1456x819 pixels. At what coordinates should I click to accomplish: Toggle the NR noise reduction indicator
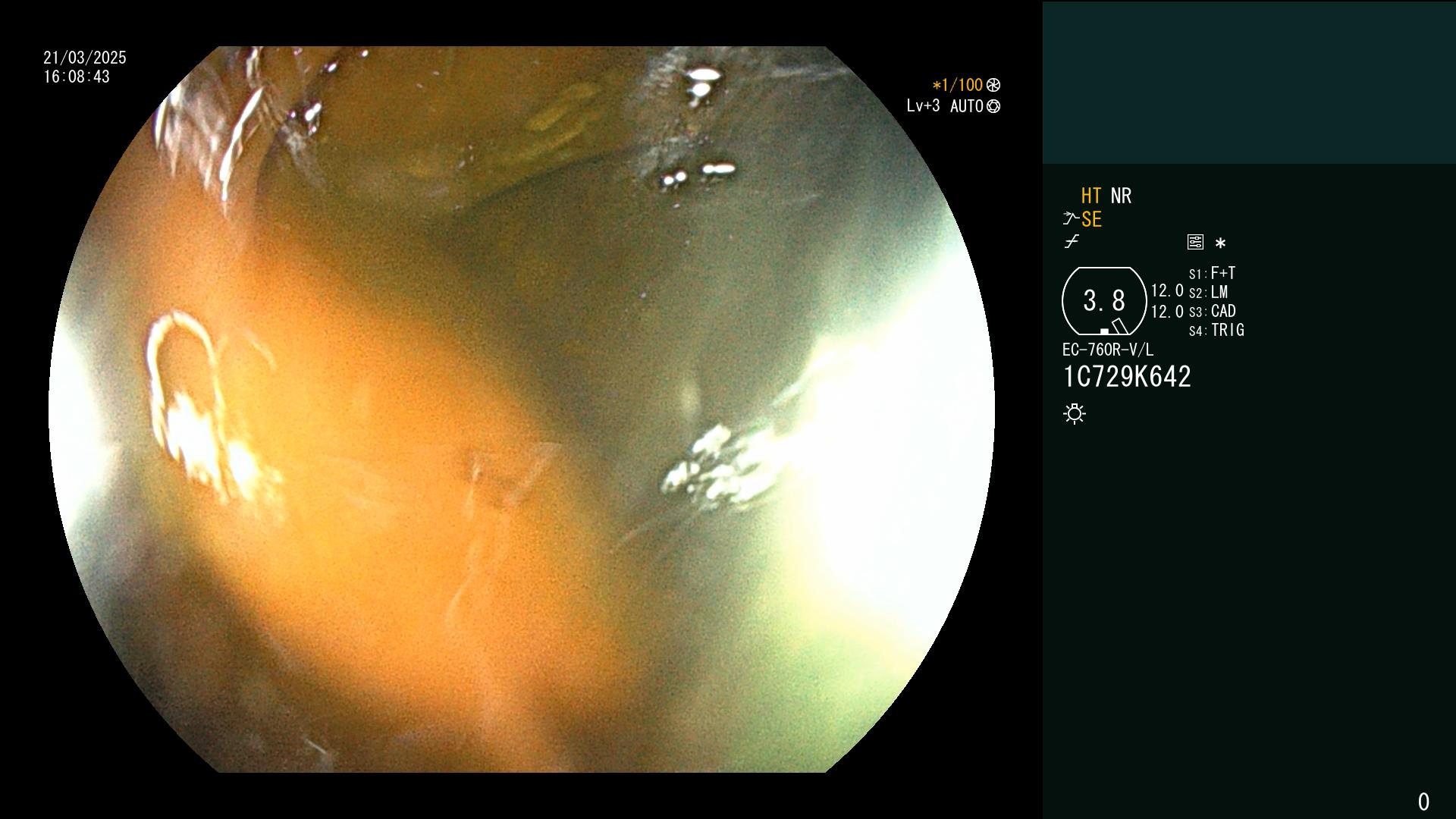pos(1121,196)
